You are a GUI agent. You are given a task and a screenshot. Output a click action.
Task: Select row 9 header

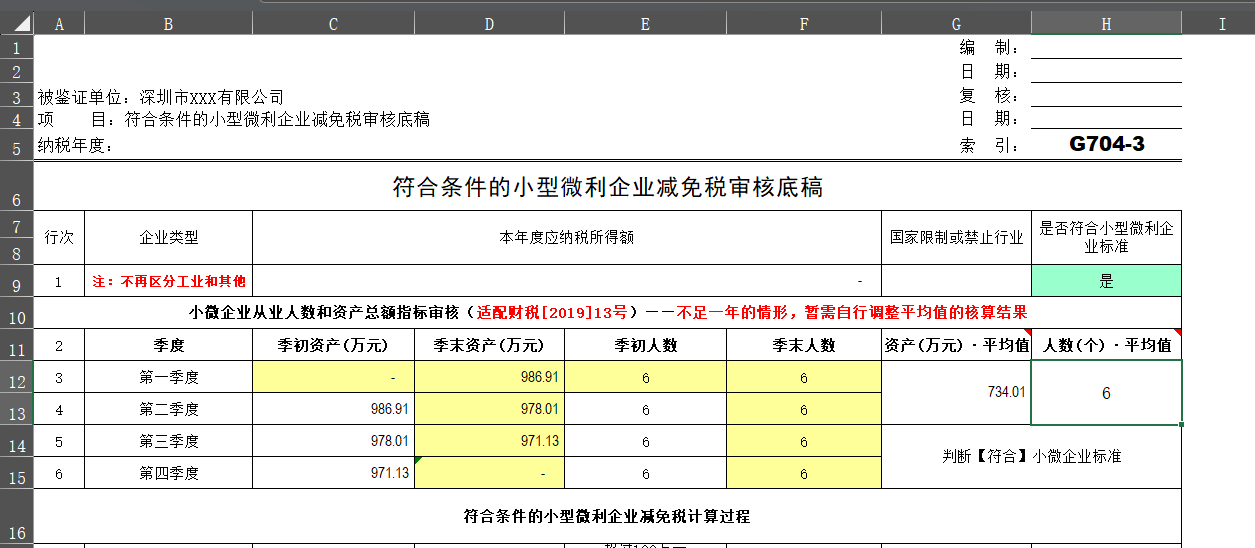pyautogui.click(x=17, y=281)
